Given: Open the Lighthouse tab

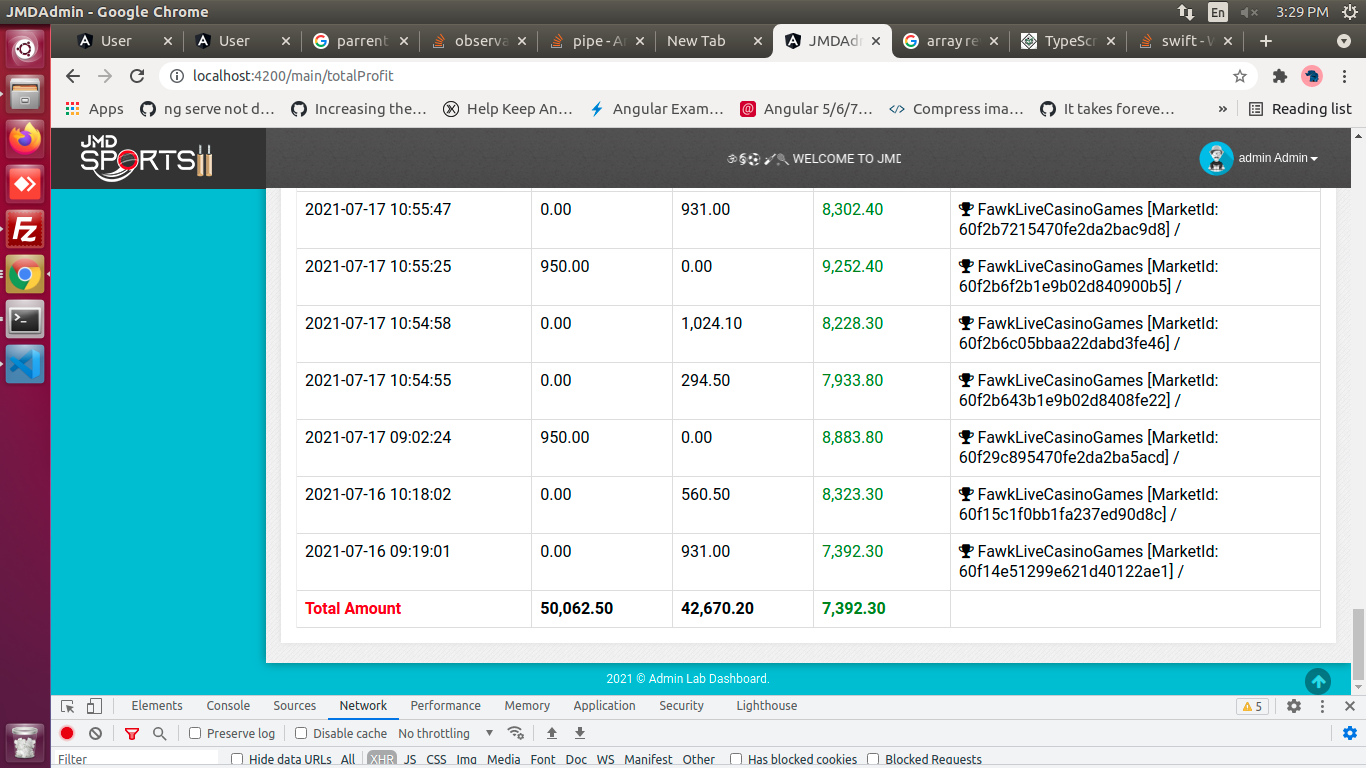Looking at the screenshot, I should click(x=766, y=706).
